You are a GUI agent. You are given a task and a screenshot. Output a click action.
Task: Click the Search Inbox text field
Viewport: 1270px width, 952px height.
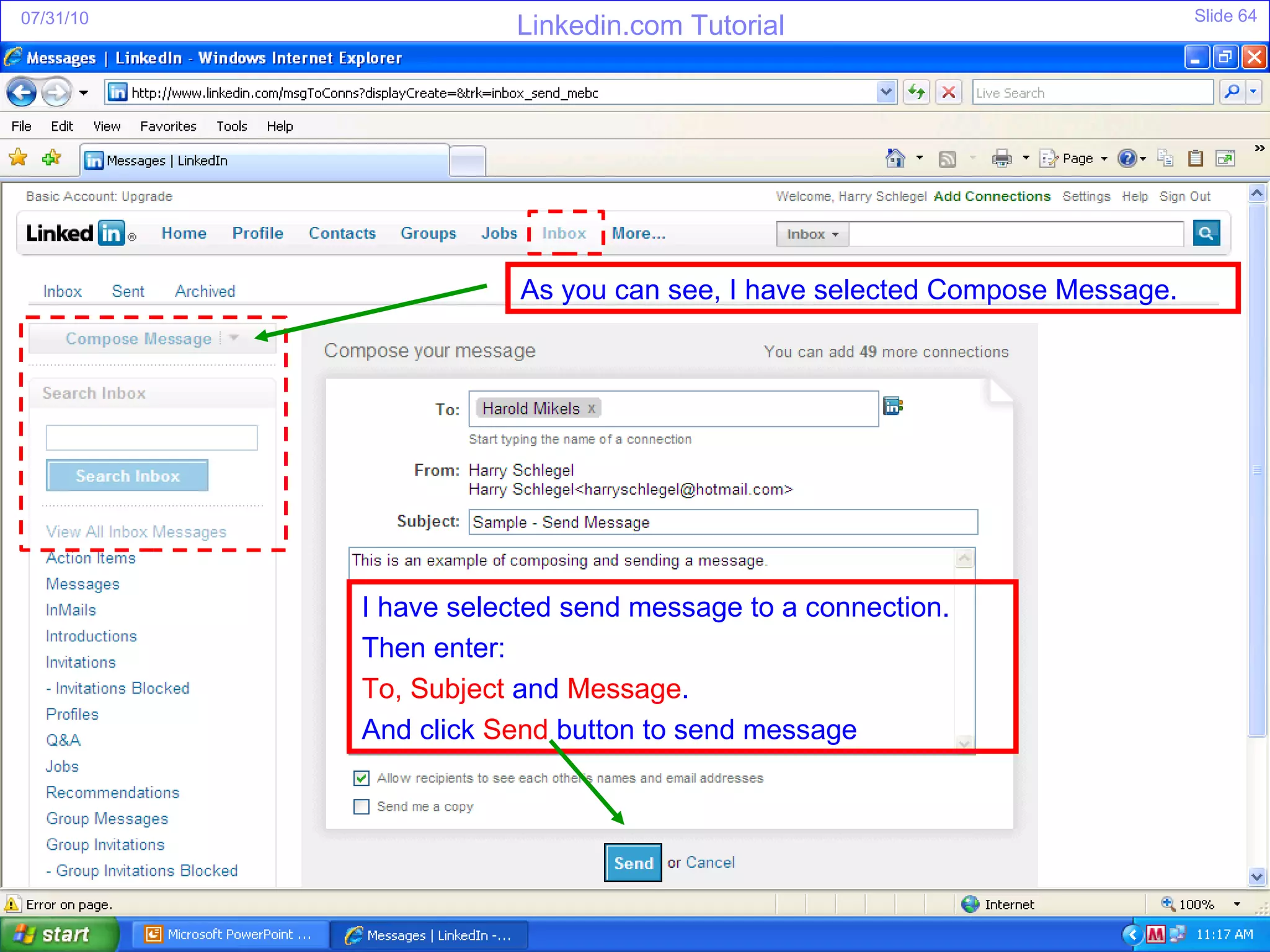(x=152, y=438)
